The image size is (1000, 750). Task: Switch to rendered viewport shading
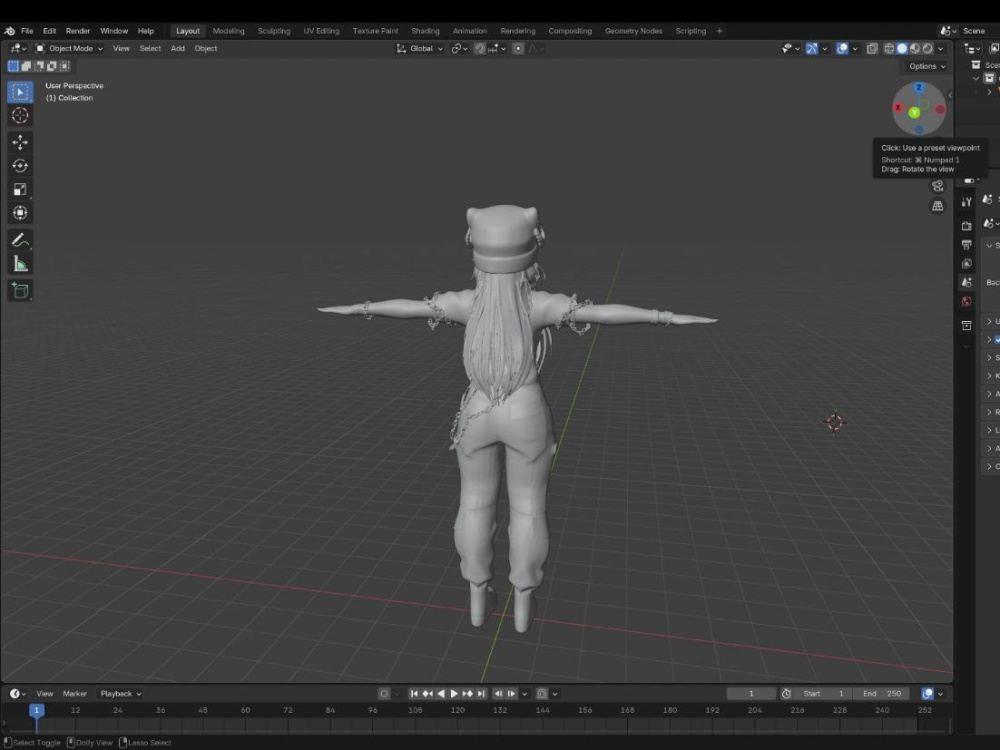pyautogui.click(x=927, y=48)
